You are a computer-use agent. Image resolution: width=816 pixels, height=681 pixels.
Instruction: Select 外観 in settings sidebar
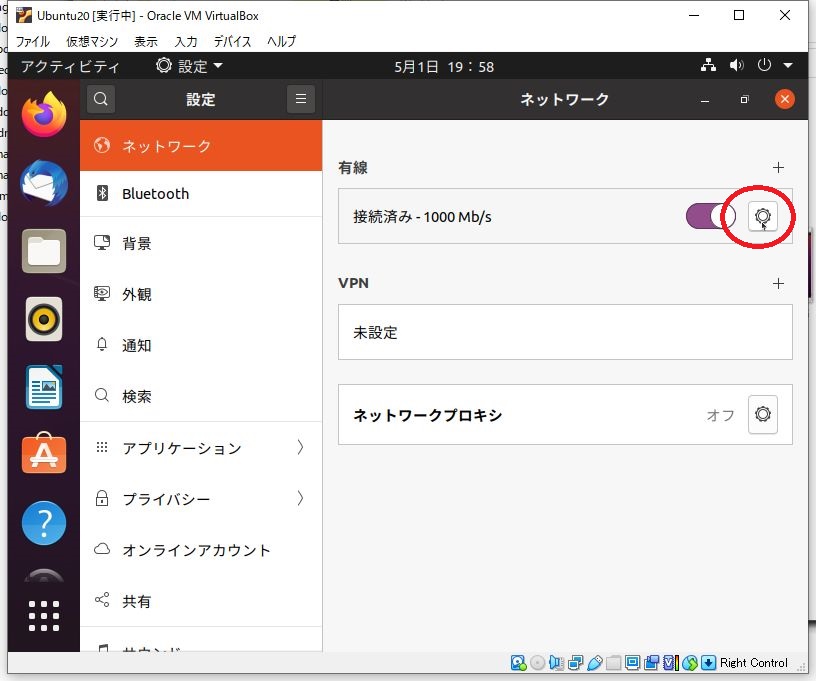coord(201,294)
